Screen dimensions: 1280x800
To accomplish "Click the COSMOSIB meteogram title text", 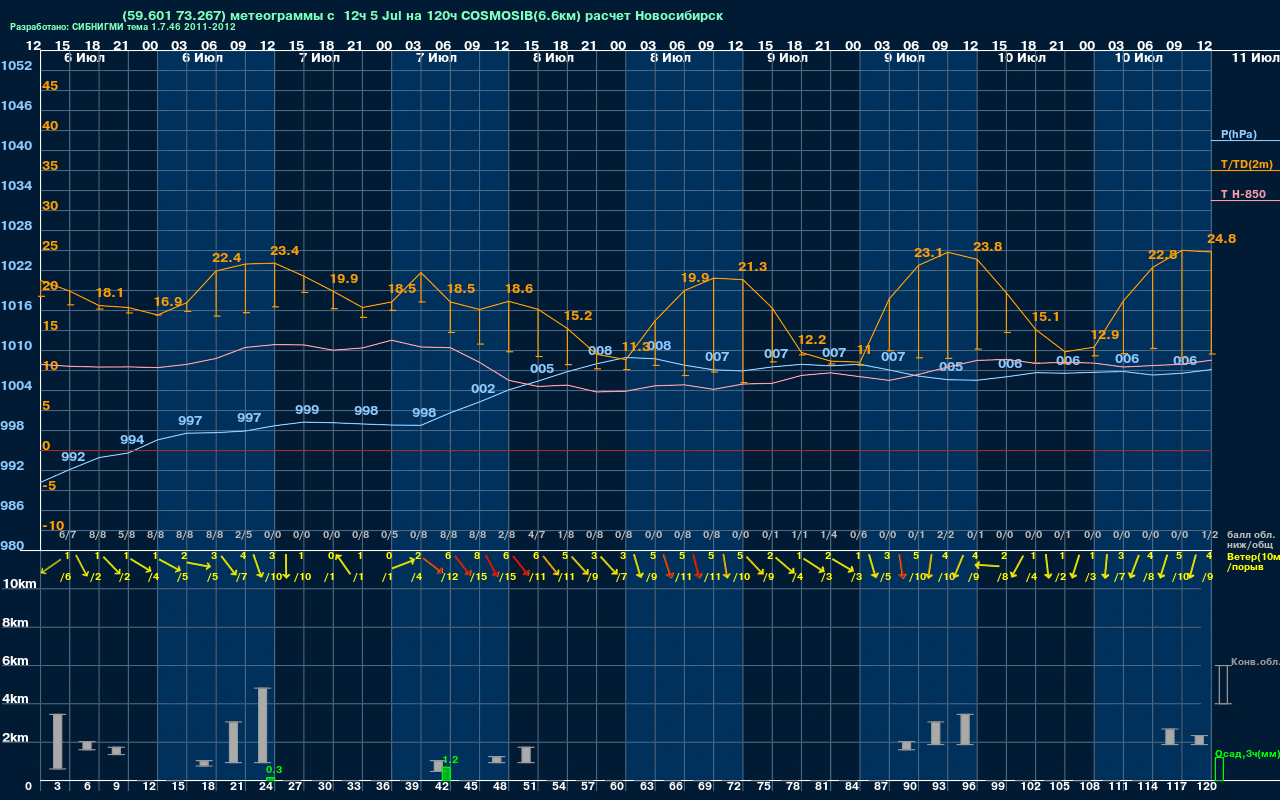I will 422,15.
